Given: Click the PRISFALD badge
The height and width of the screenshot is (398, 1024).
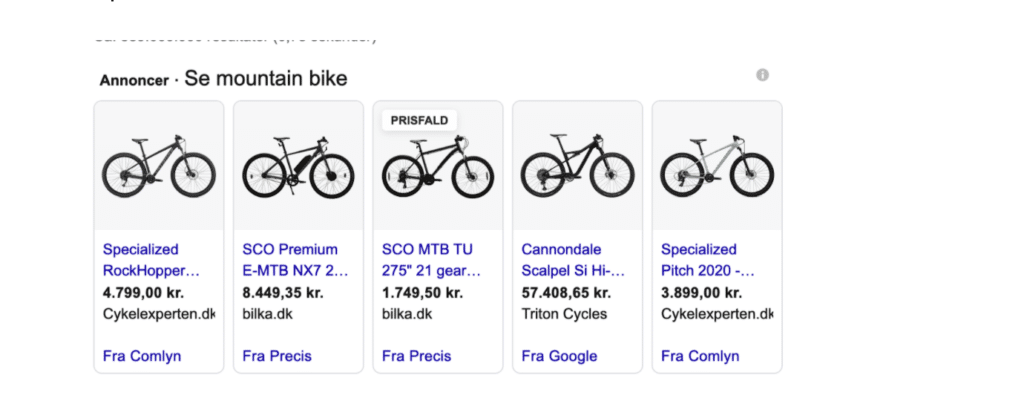Looking at the screenshot, I should pos(419,120).
